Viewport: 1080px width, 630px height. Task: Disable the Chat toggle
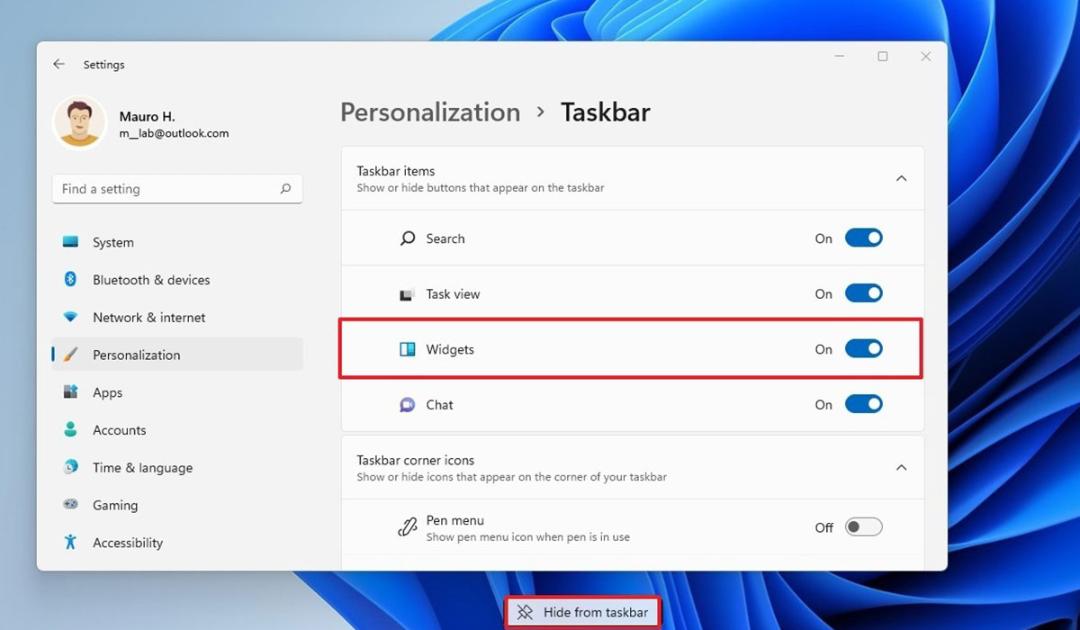click(864, 404)
